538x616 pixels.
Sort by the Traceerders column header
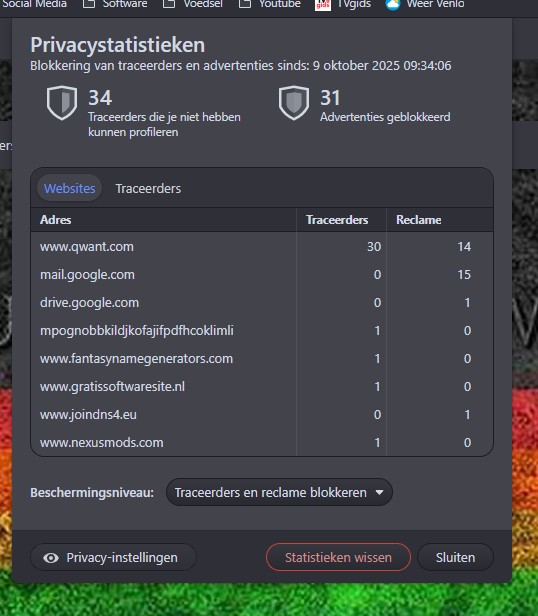click(337, 220)
